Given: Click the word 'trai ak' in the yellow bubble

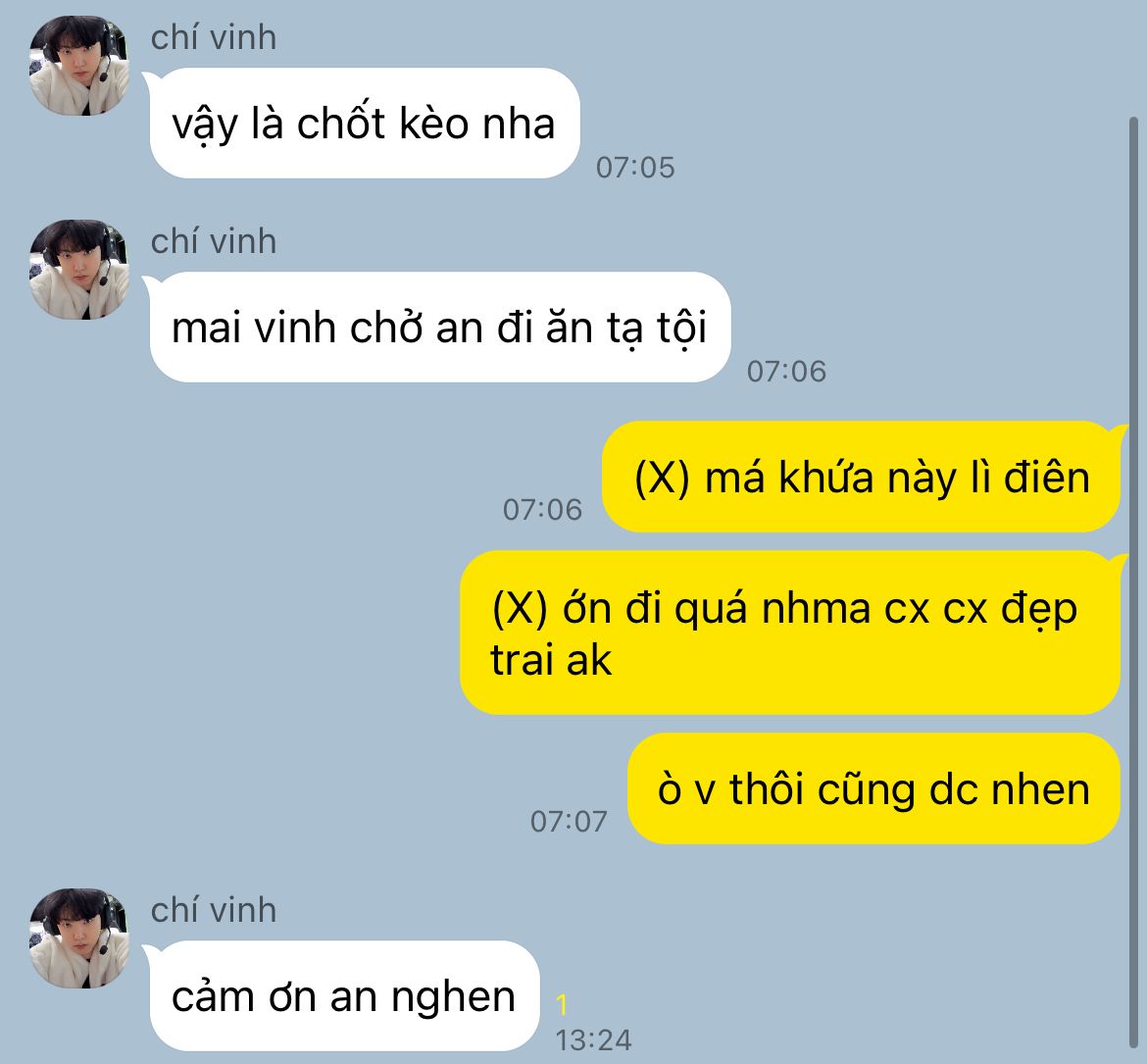Looking at the screenshot, I should point(551,660).
